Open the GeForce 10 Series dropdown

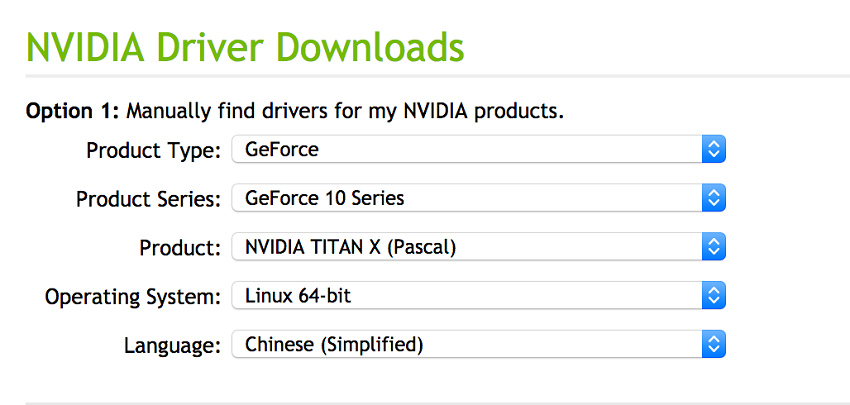click(x=478, y=198)
